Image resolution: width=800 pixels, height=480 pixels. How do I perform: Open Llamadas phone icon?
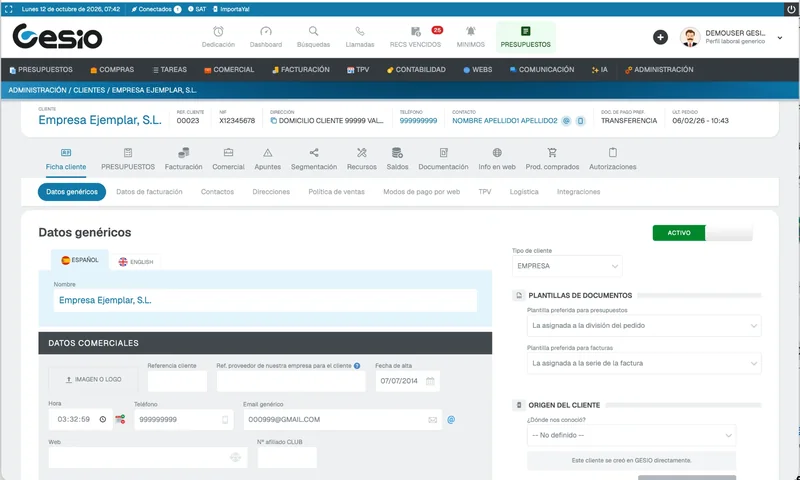click(360, 32)
